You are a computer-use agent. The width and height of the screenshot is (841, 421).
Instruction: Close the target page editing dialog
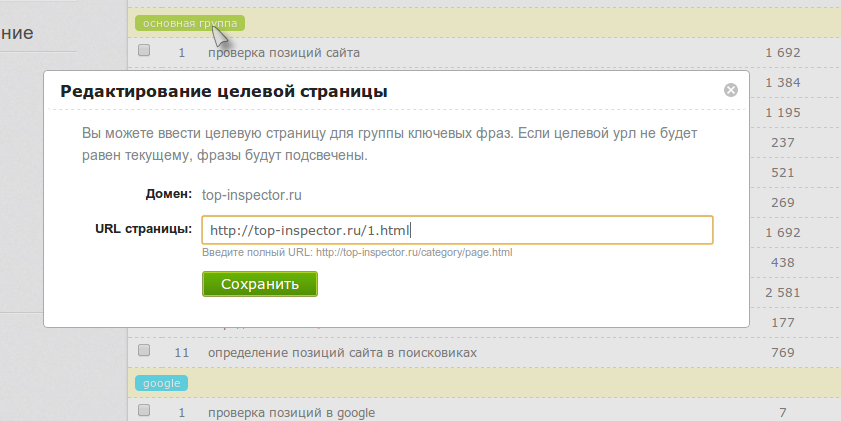click(730, 90)
